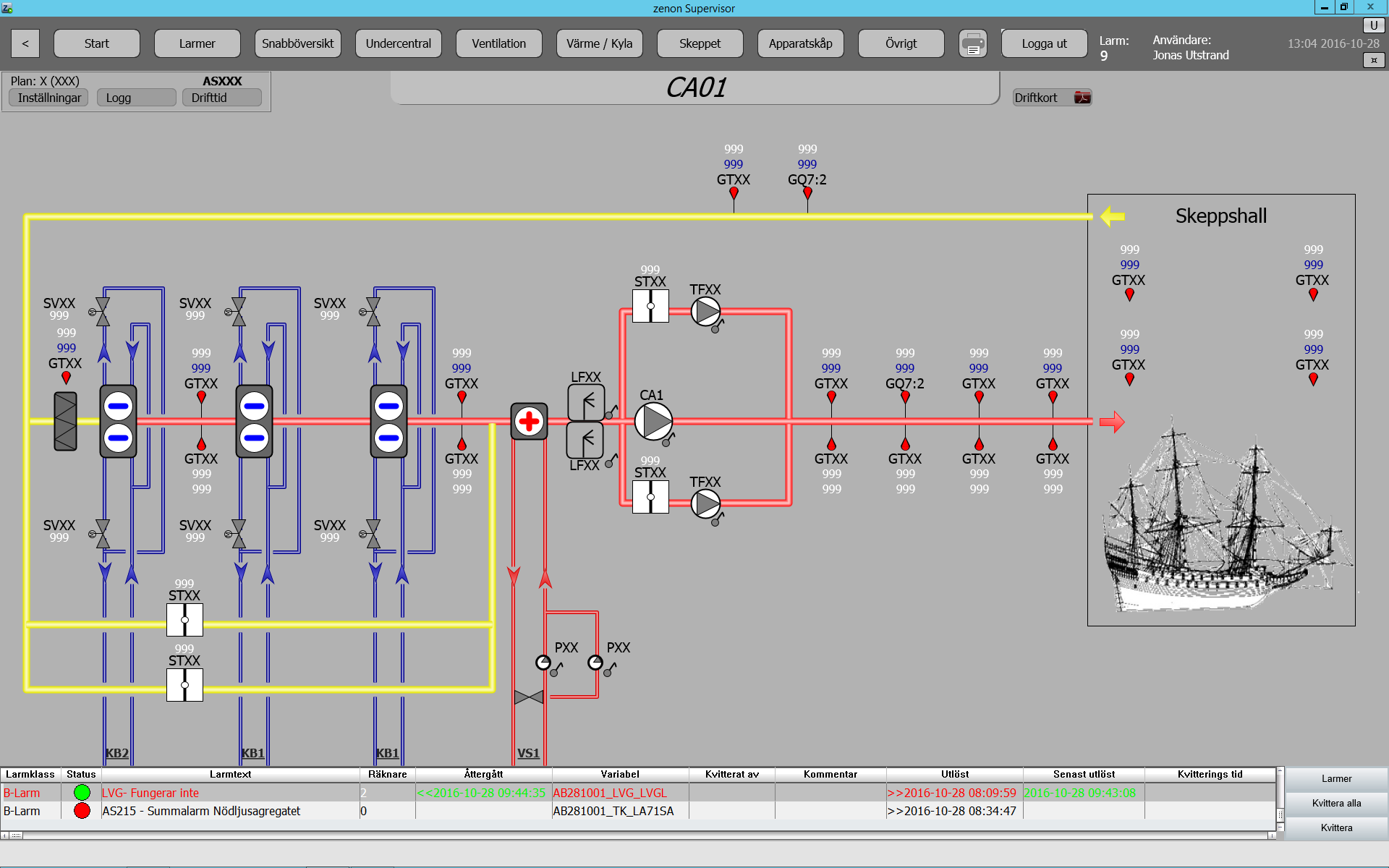Viewport: 1389px width, 868px height.
Task: Click the red plus heating coil icon
Action: [529, 421]
